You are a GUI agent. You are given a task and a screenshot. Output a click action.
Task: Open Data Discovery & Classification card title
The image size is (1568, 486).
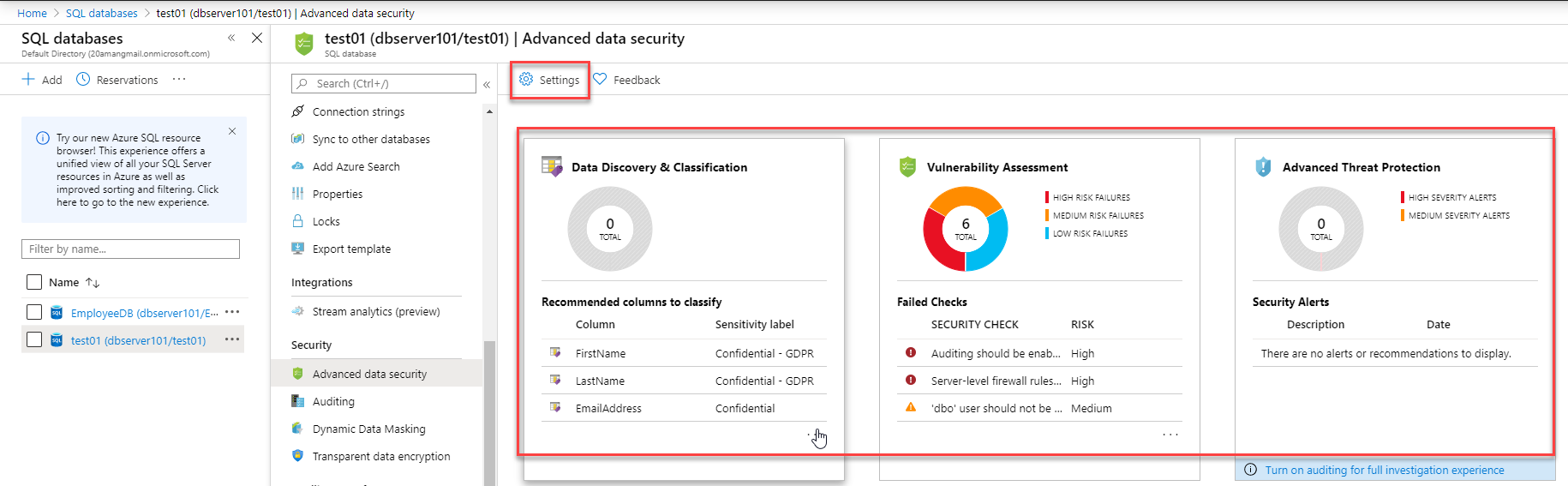659,167
